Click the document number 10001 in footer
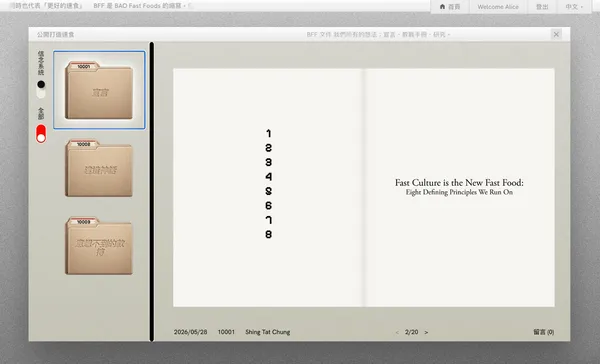The height and width of the screenshot is (364, 600). coord(226,332)
